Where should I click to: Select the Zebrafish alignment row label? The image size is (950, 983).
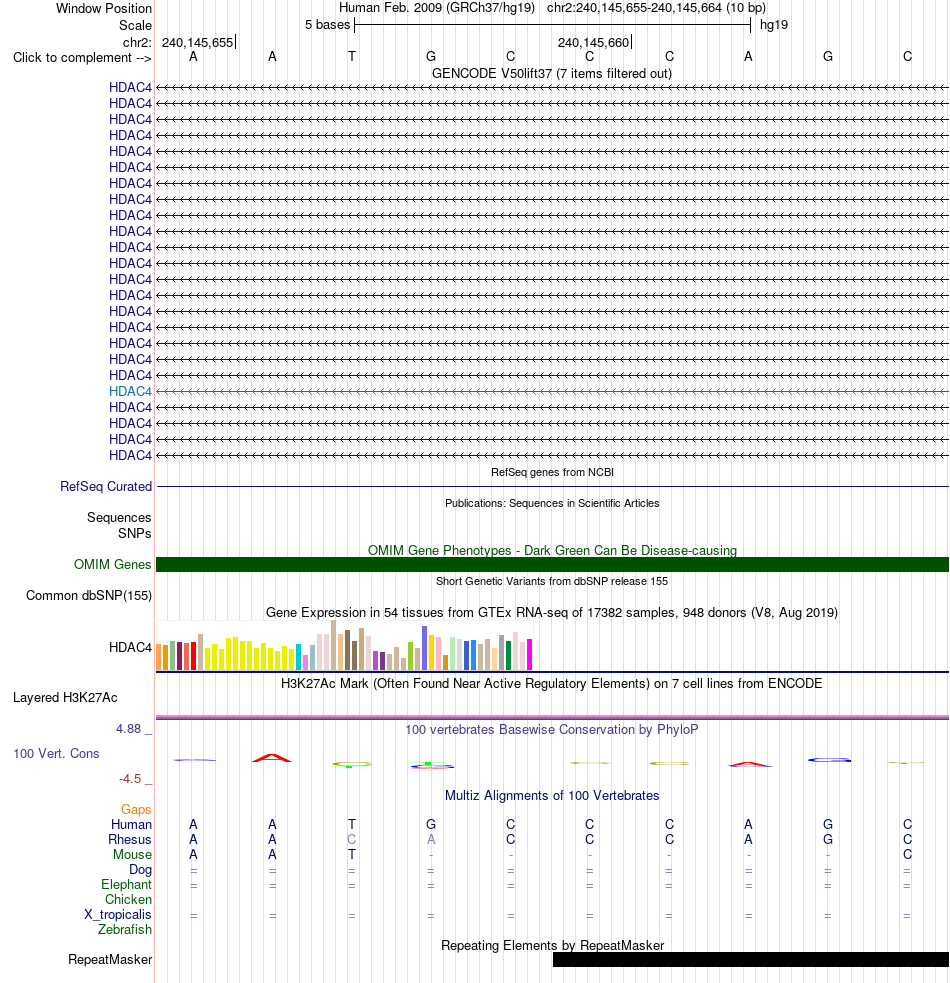(x=125, y=930)
